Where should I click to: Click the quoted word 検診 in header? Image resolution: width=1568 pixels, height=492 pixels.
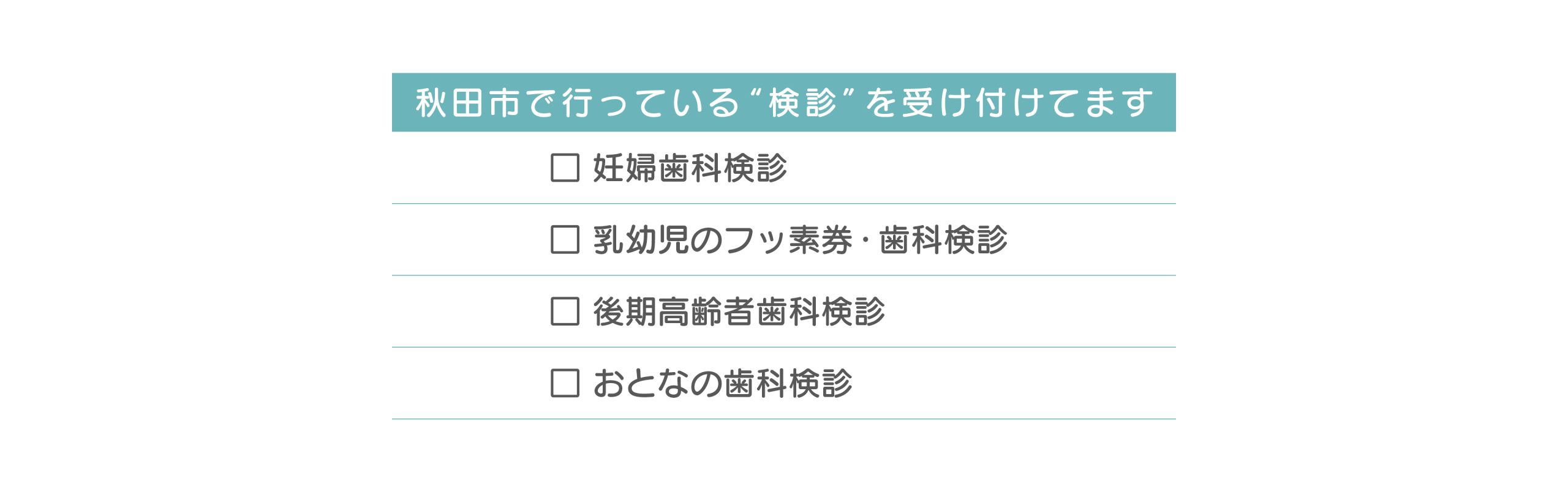coord(802,102)
